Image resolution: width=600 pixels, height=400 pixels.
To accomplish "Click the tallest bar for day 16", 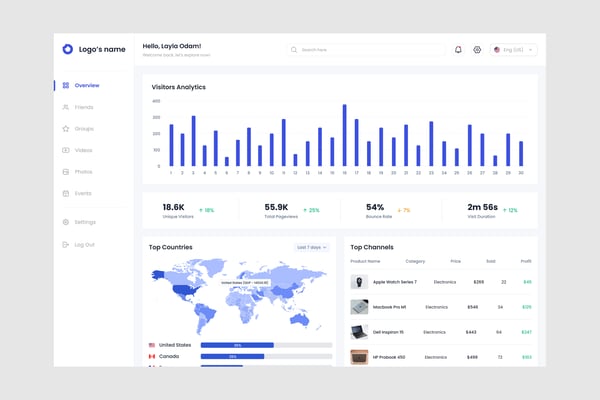I will tap(344, 135).
